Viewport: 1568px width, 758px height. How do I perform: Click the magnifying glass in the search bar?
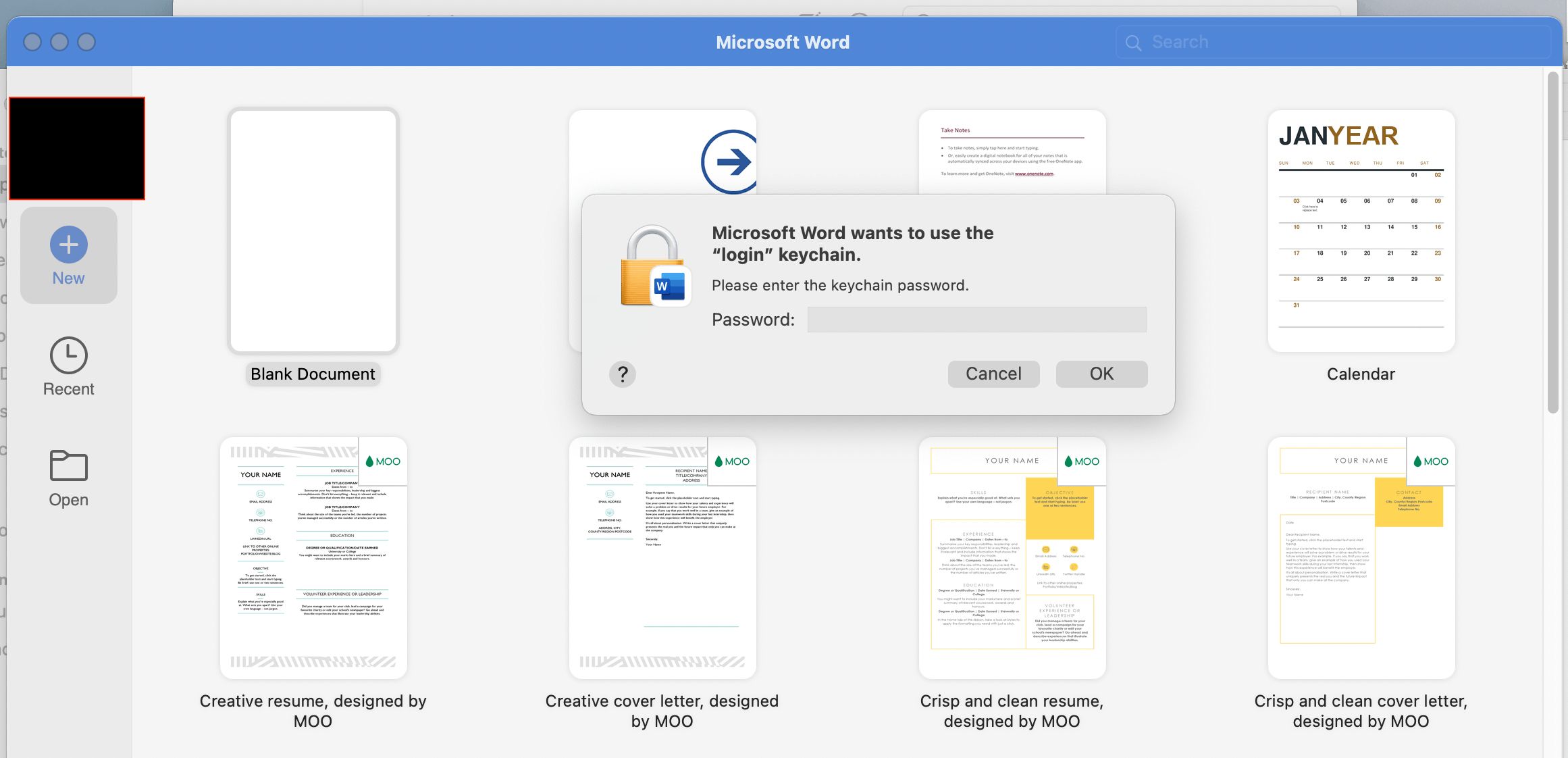[x=1133, y=41]
